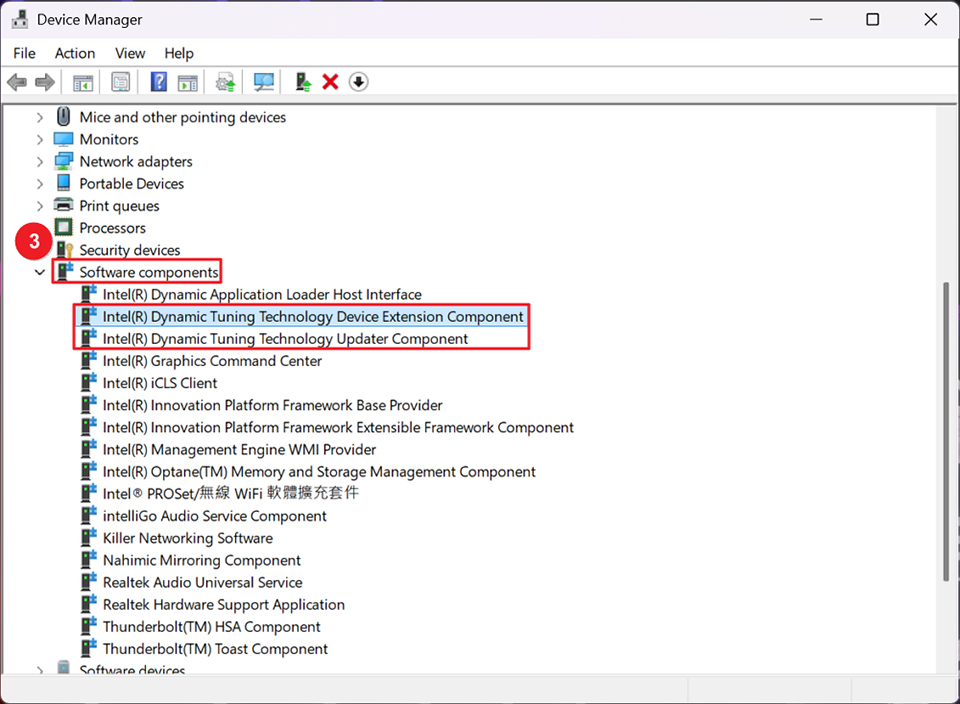The height and width of the screenshot is (704, 960).
Task: Select Thunderbolt(TM) Toast Component
Action: pyautogui.click(x=215, y=648)
